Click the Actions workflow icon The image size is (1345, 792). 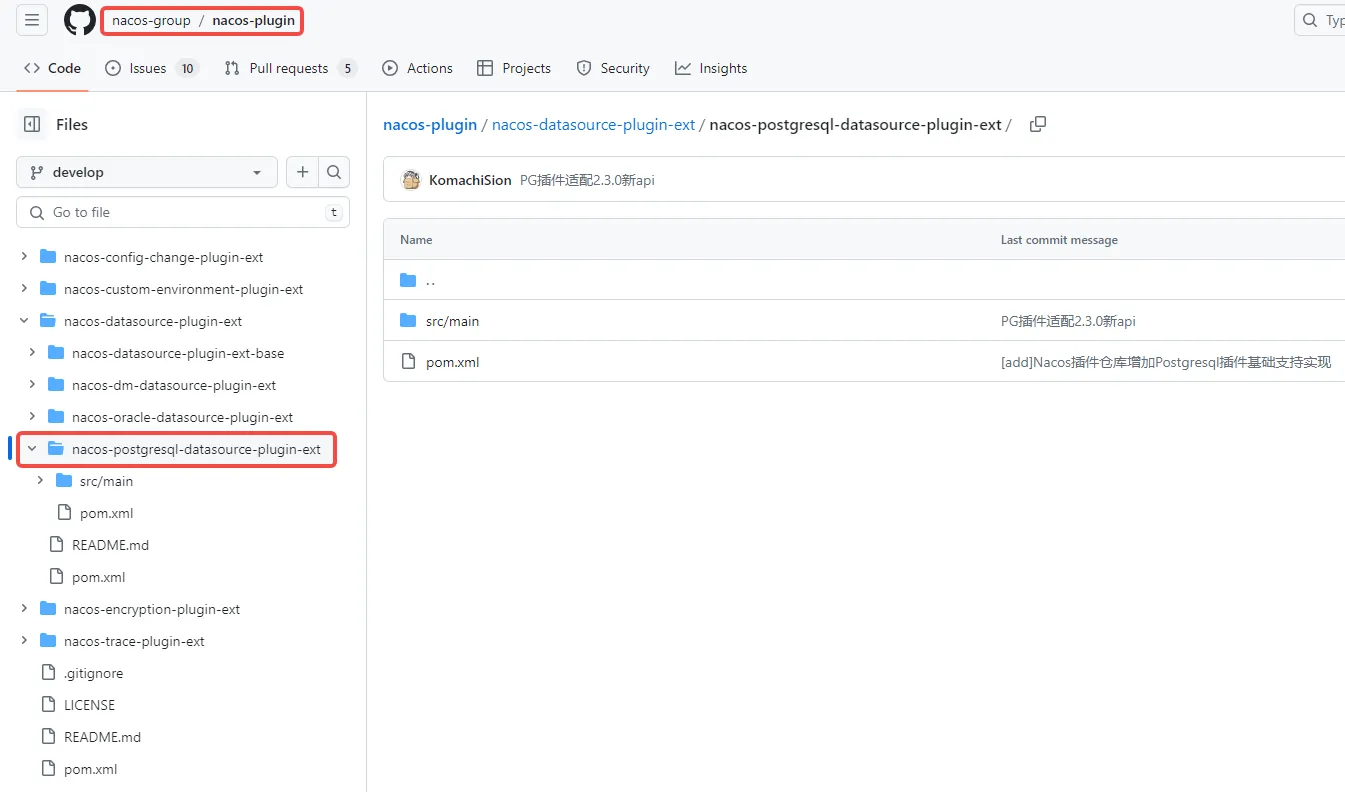pos(390,68)
